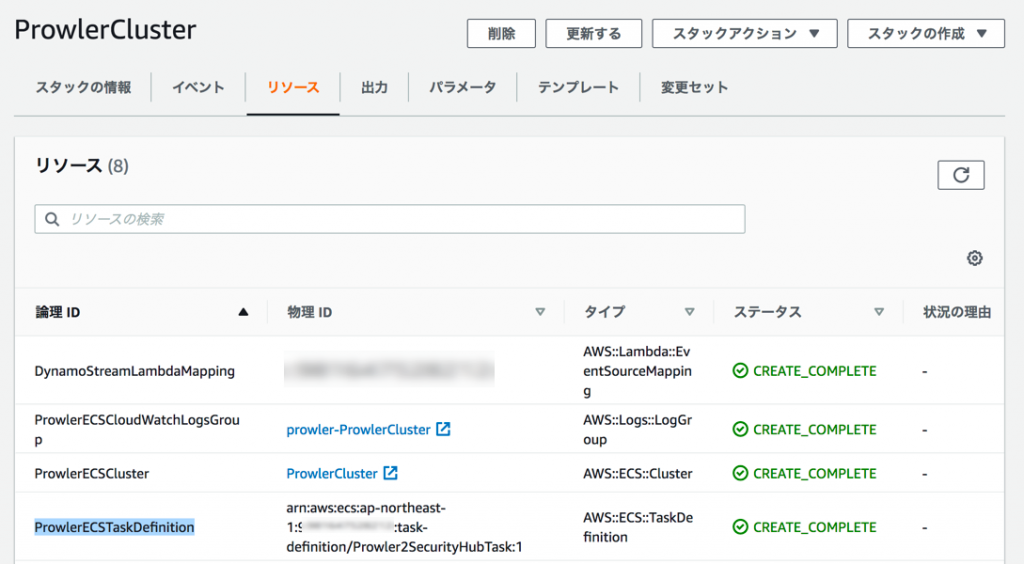Sort by 論理 ID column arrow
The width and height of the screenshot is (1024, 564).
[x=243, y=312]
